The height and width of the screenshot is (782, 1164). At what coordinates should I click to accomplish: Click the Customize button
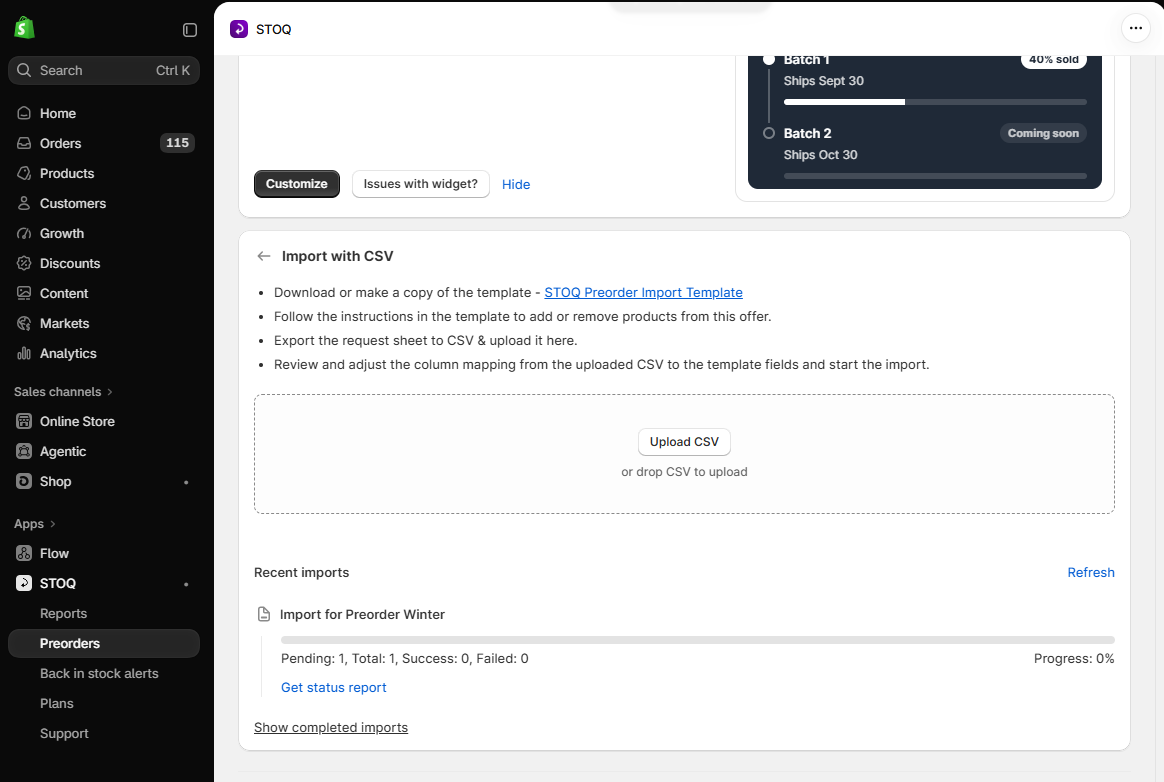tap(297, 184)
